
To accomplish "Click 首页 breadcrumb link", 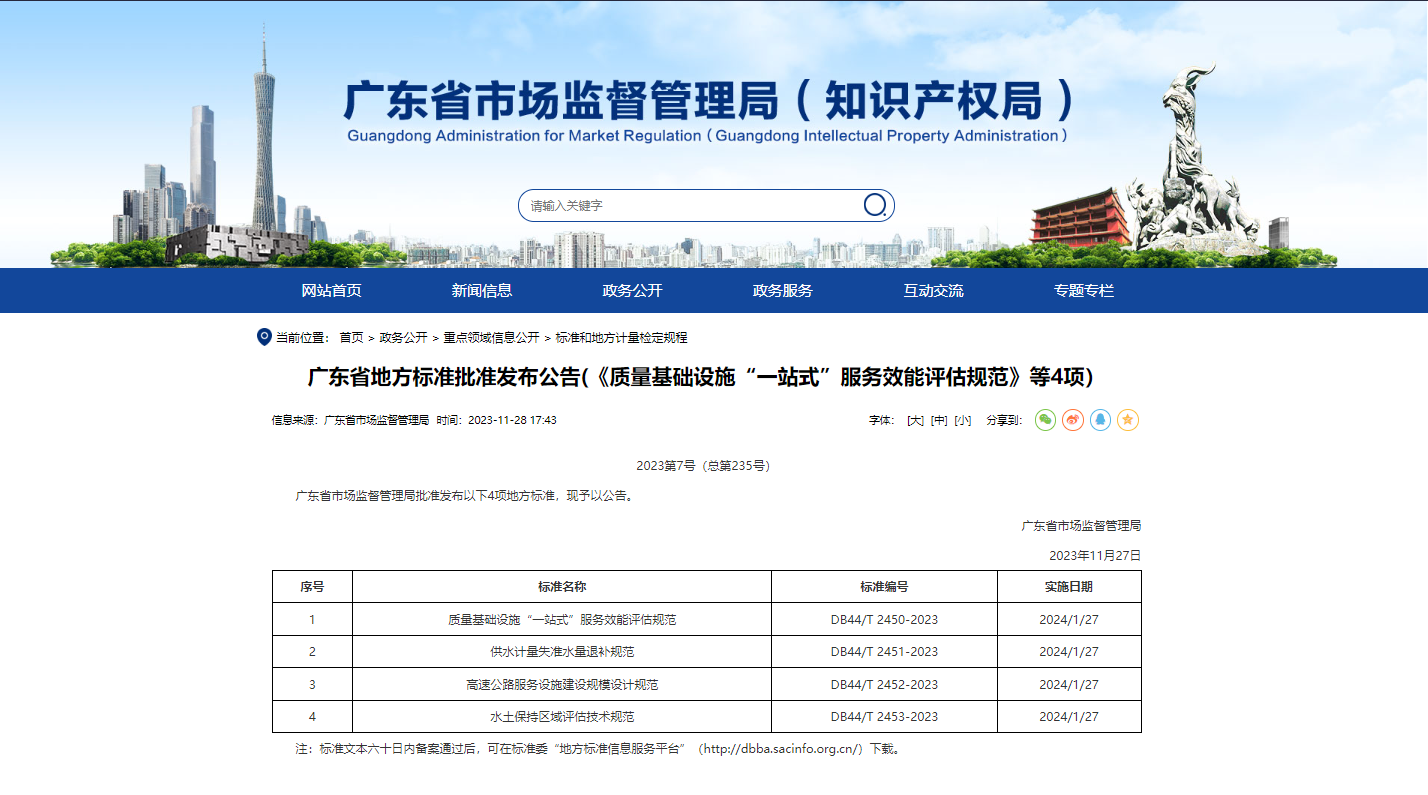I will coord(351,338).
